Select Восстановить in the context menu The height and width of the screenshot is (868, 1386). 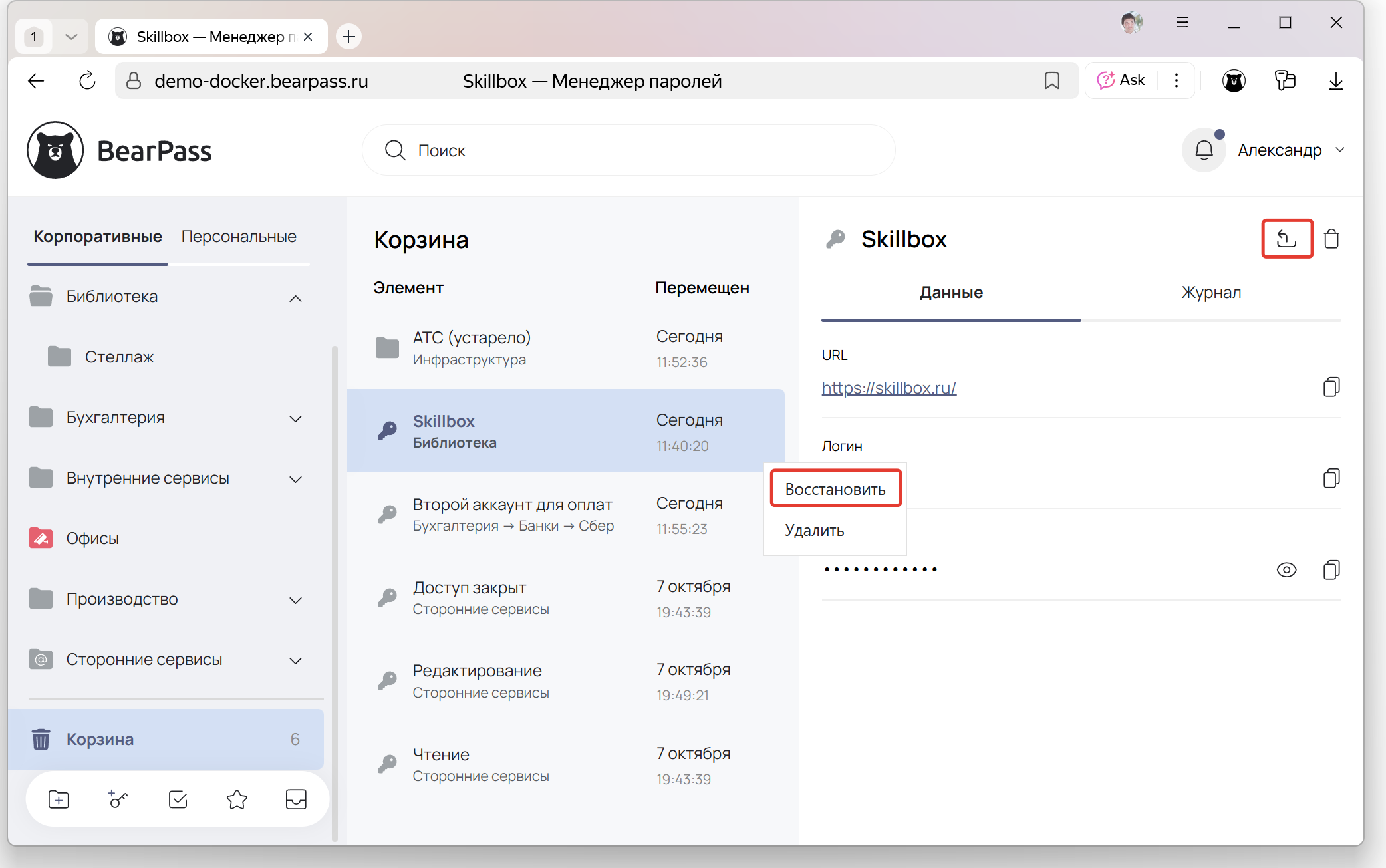coord(835,489)
